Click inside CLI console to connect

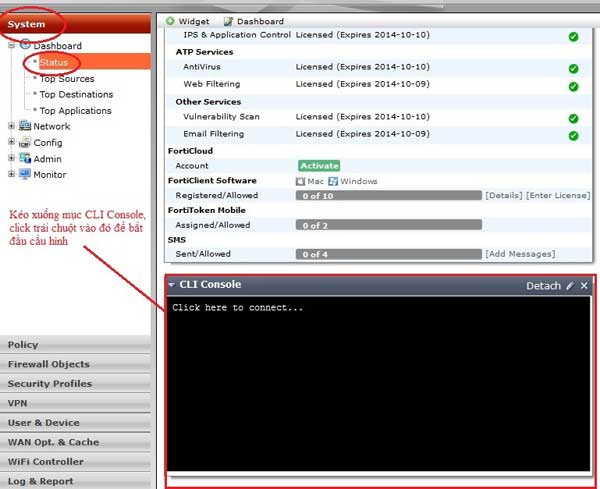point(378,384)
